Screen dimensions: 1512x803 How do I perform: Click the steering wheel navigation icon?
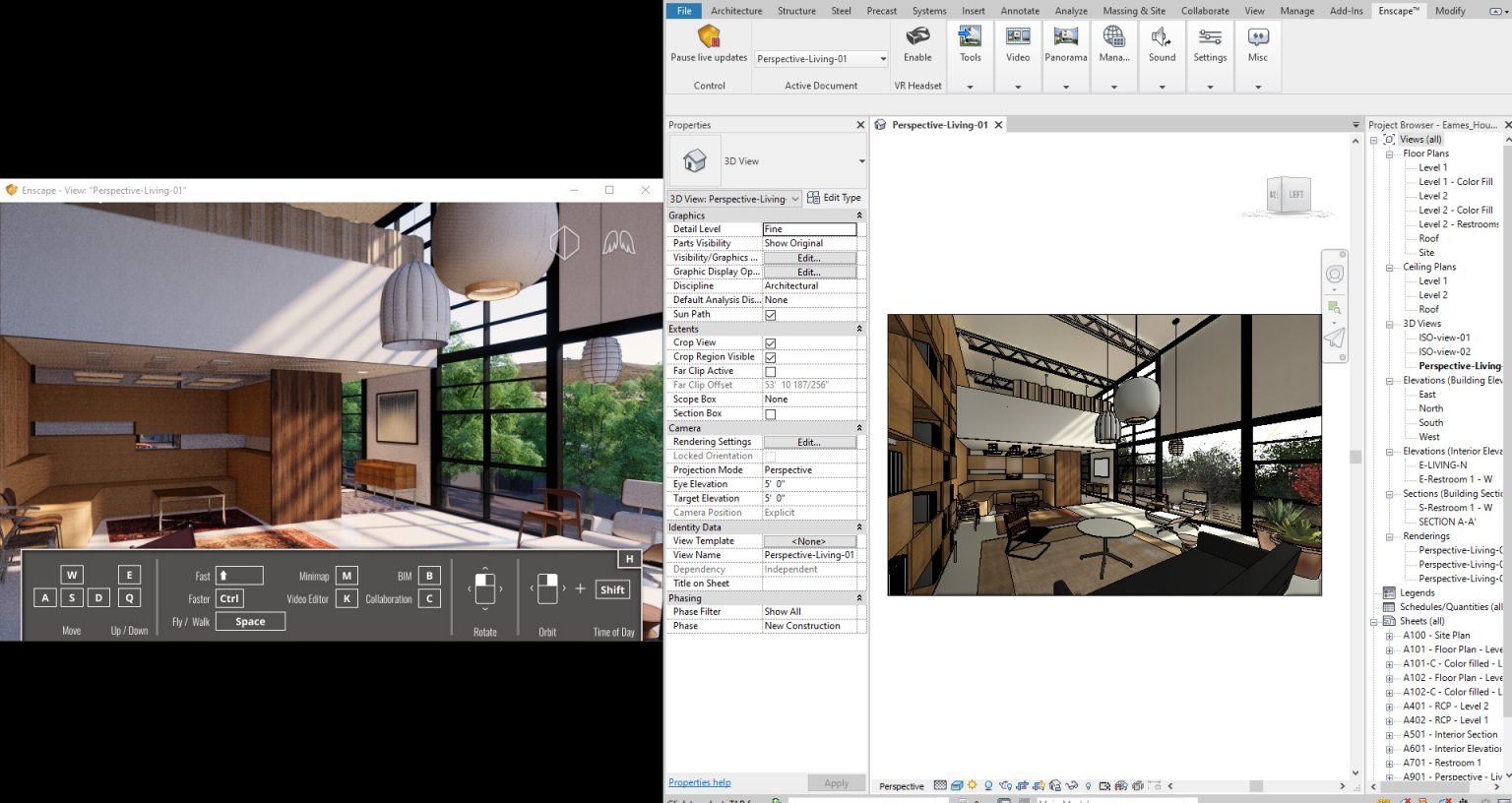point(1335,275)
